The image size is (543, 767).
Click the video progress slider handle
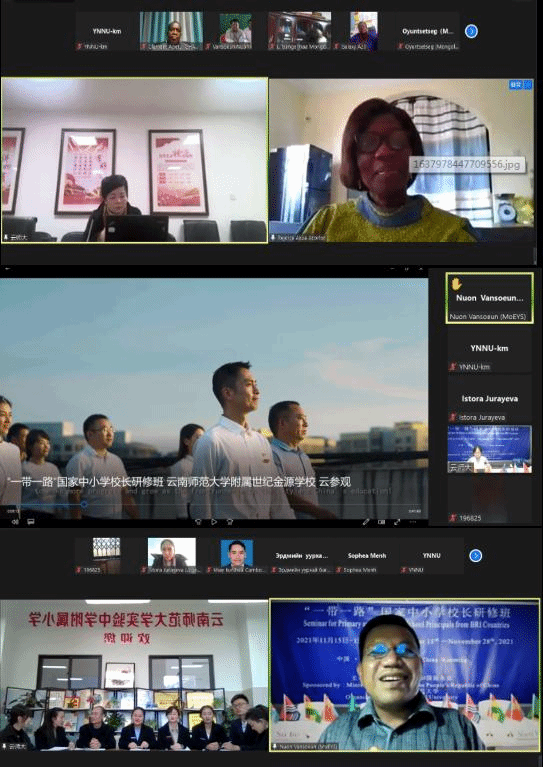(x=84, y=504)
